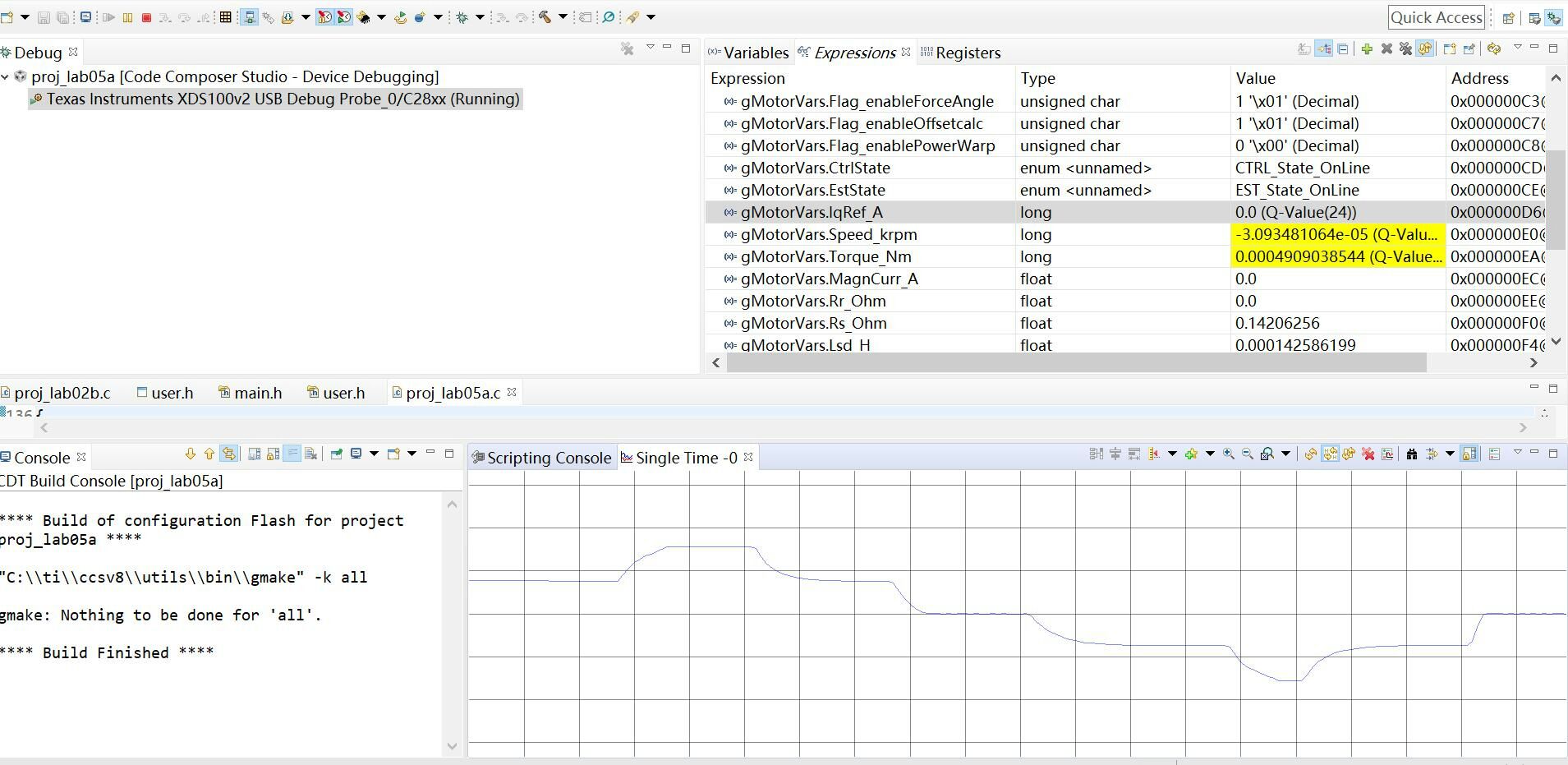Image resolution: width=1568 pixels, height=765 pixels.
Task: Click the connect target icon in toolbar
Action: pyautogui.click(x=268, y=17)
